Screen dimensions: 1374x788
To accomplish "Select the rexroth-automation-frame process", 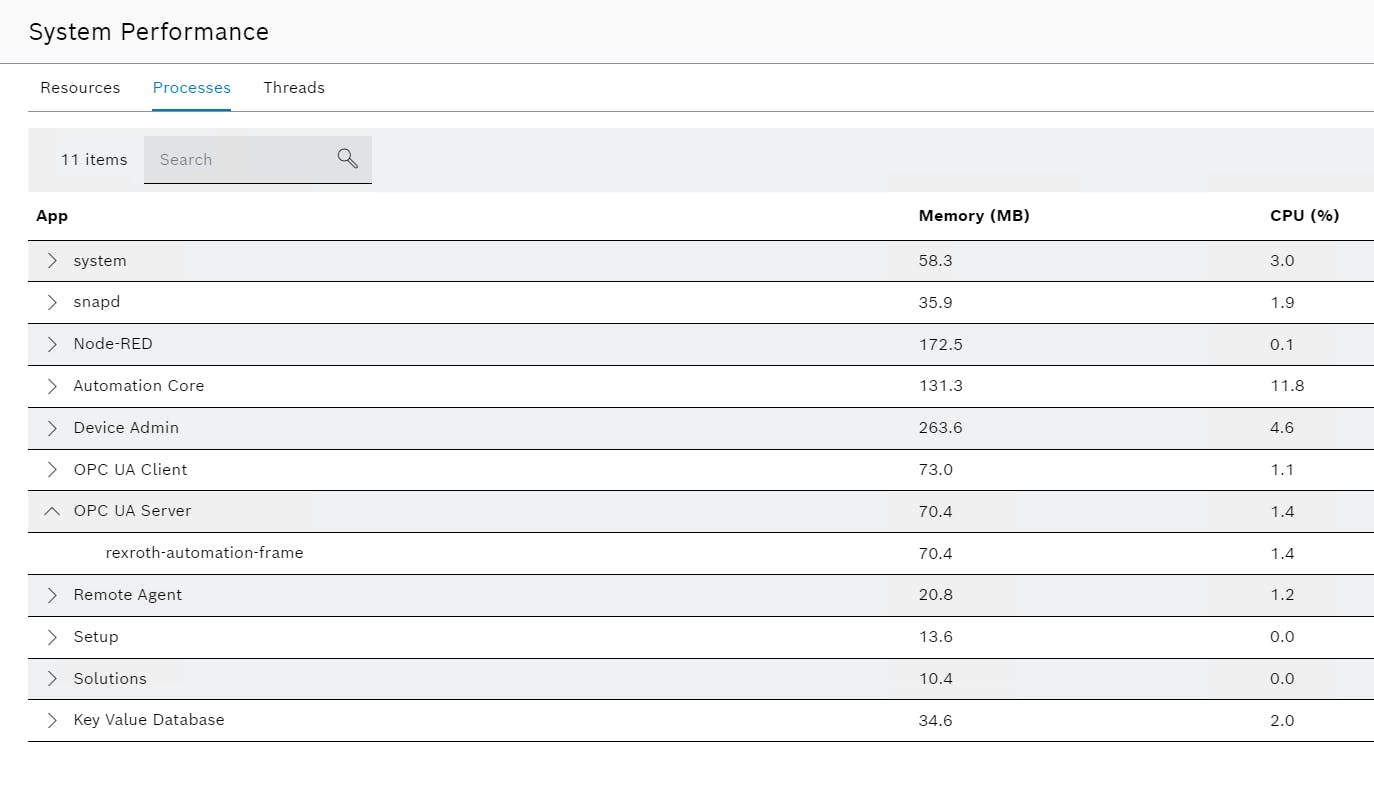I will point(204,553).
